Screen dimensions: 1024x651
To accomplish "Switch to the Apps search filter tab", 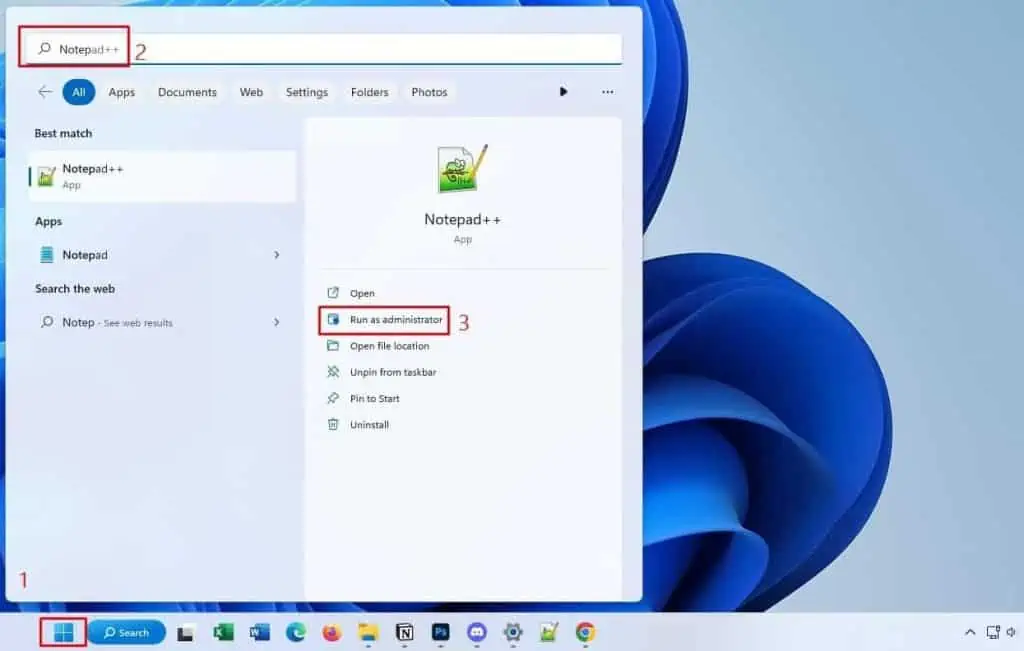I will click(x=121, y=91).
